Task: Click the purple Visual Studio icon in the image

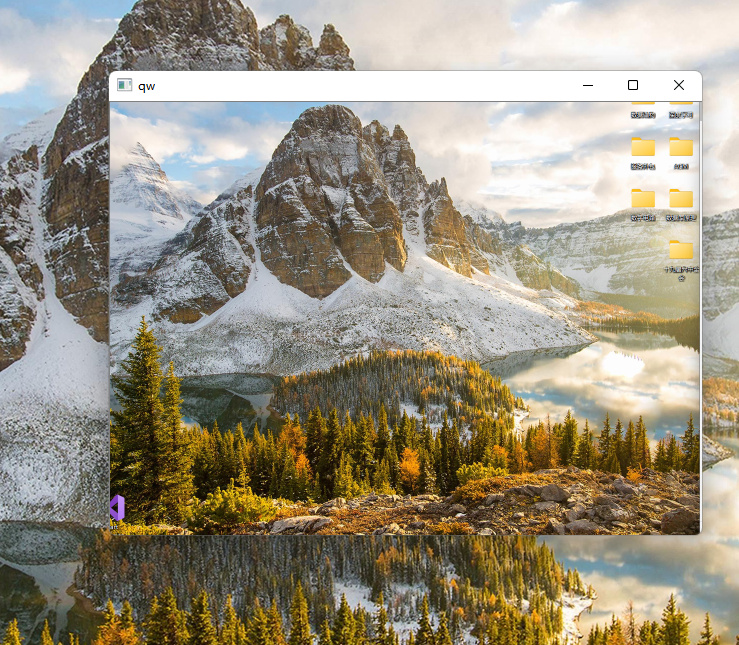Action: coord(117,508)
